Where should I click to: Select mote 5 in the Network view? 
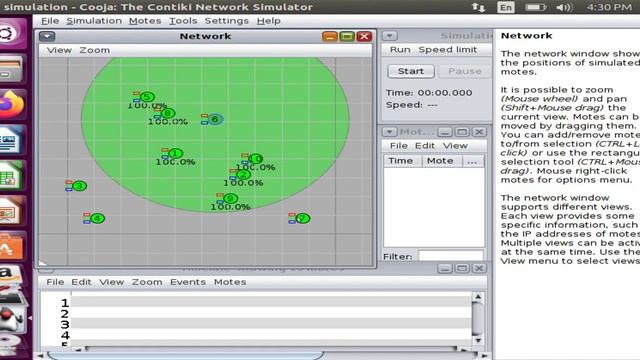147,97
